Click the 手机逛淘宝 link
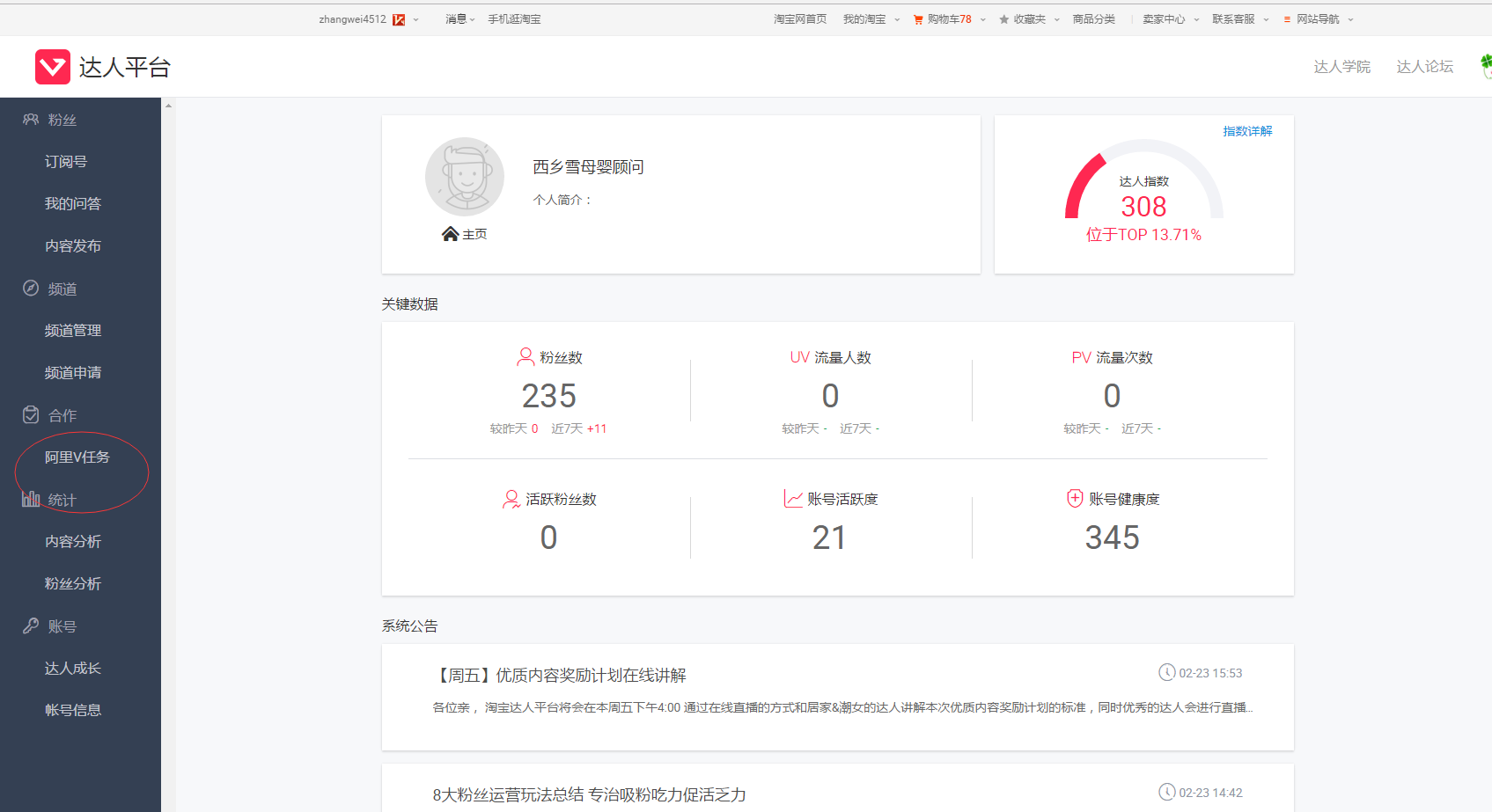The image size is (1492, 812). tap(514, 19)
